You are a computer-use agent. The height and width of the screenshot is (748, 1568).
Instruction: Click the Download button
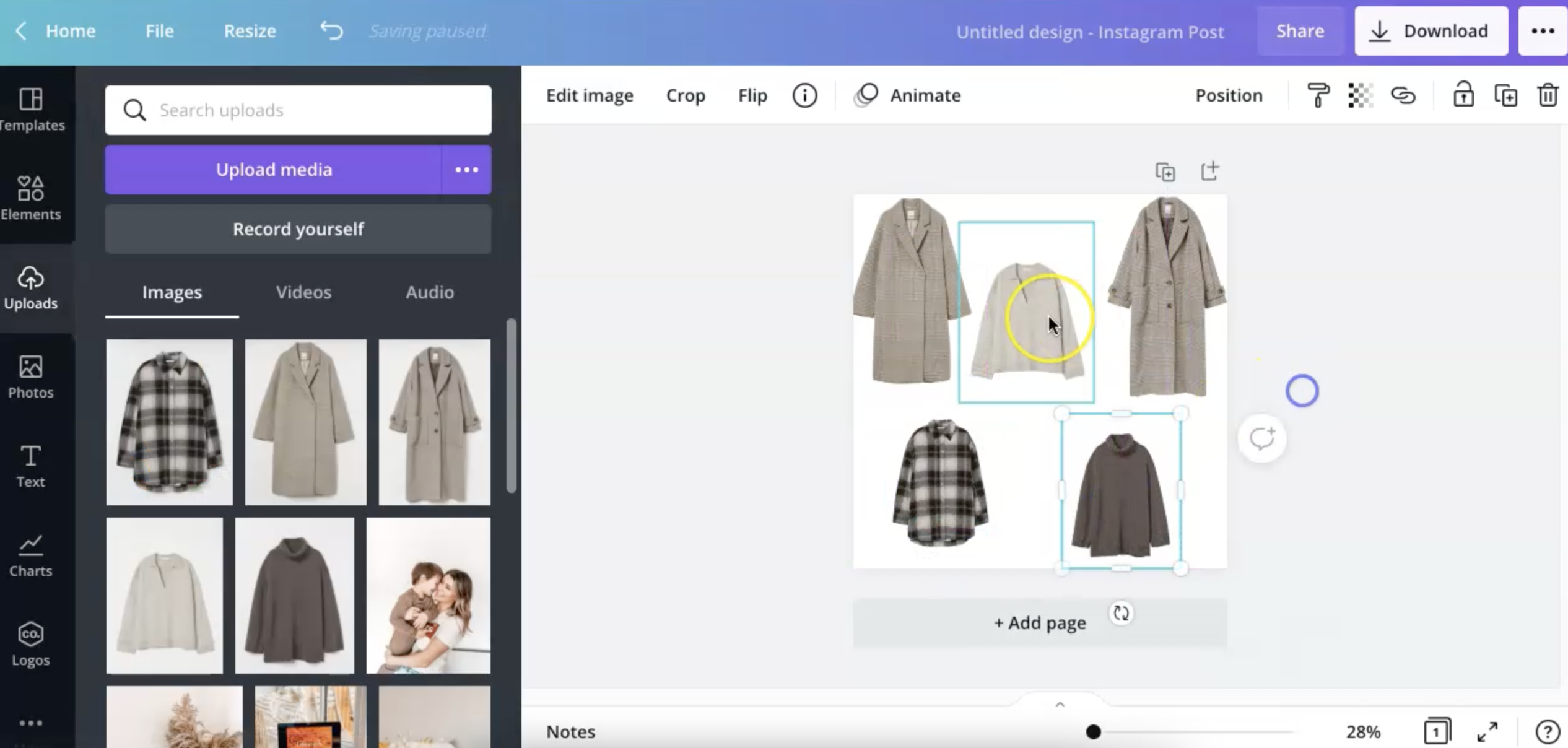click(x=1431, y=31)
